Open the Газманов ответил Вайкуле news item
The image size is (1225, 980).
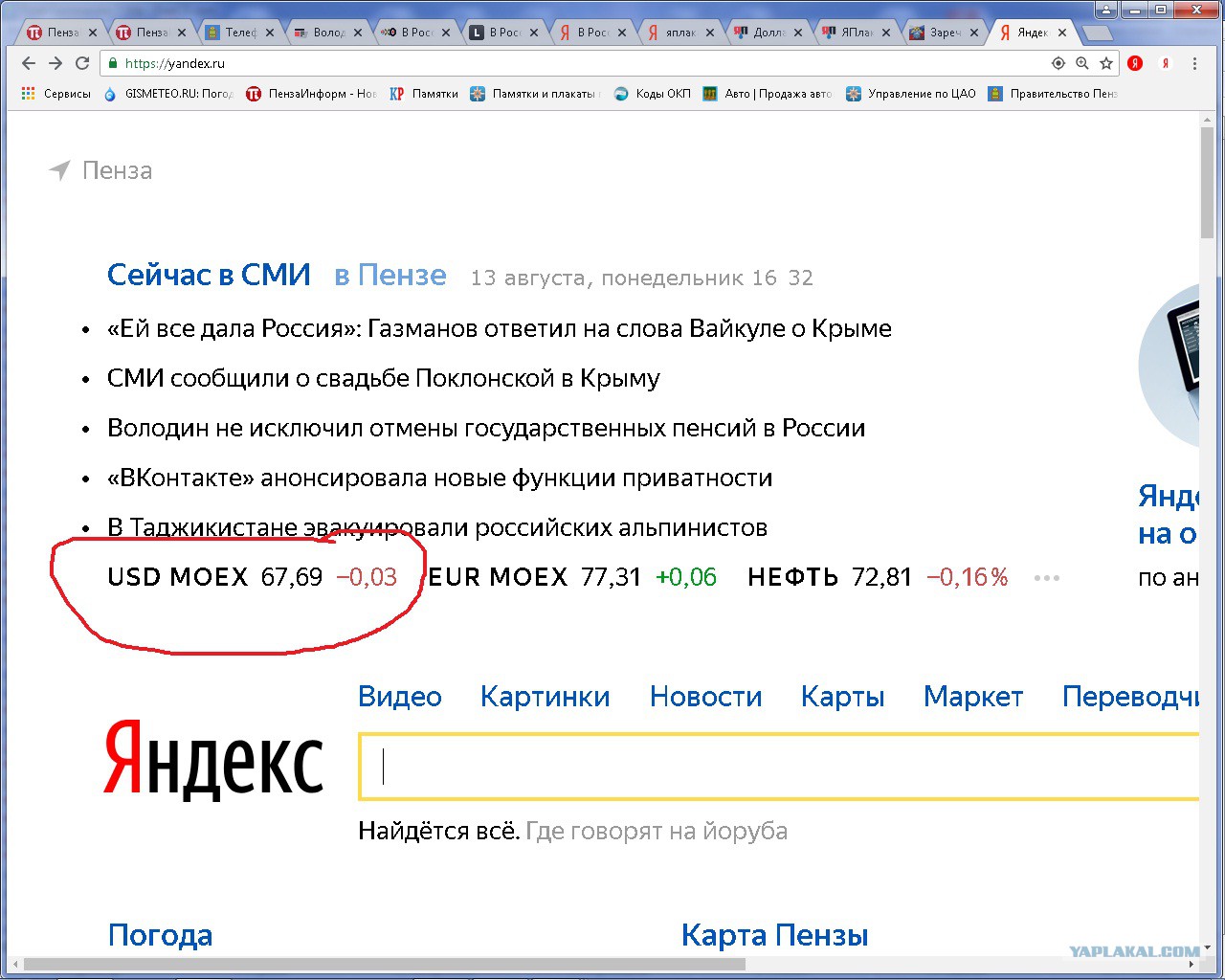[500, 328]
